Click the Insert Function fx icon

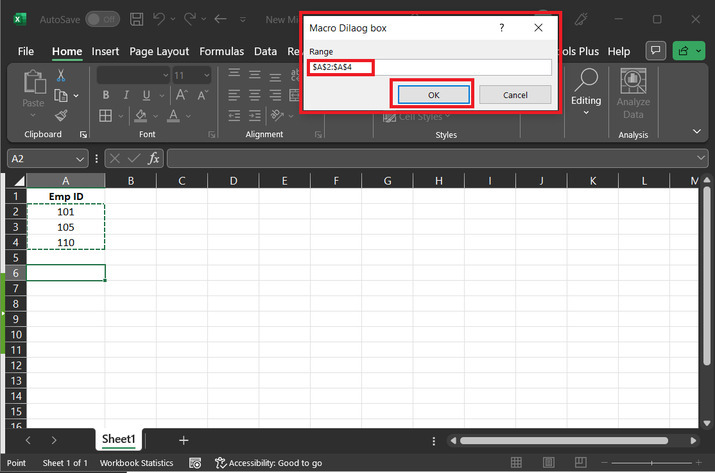154,158
